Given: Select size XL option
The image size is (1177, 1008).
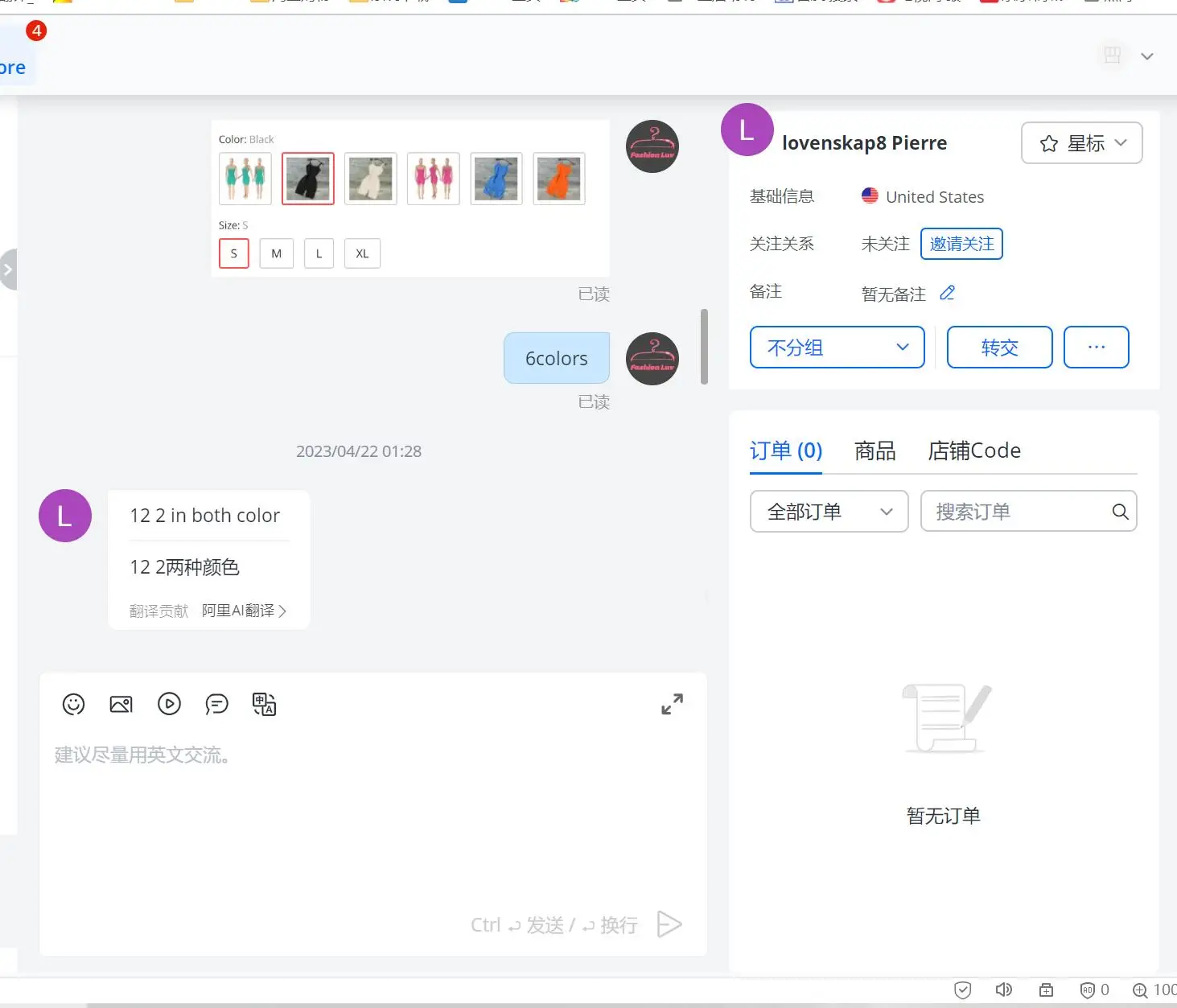Looking at the screenshot, I should pos(363,253).
